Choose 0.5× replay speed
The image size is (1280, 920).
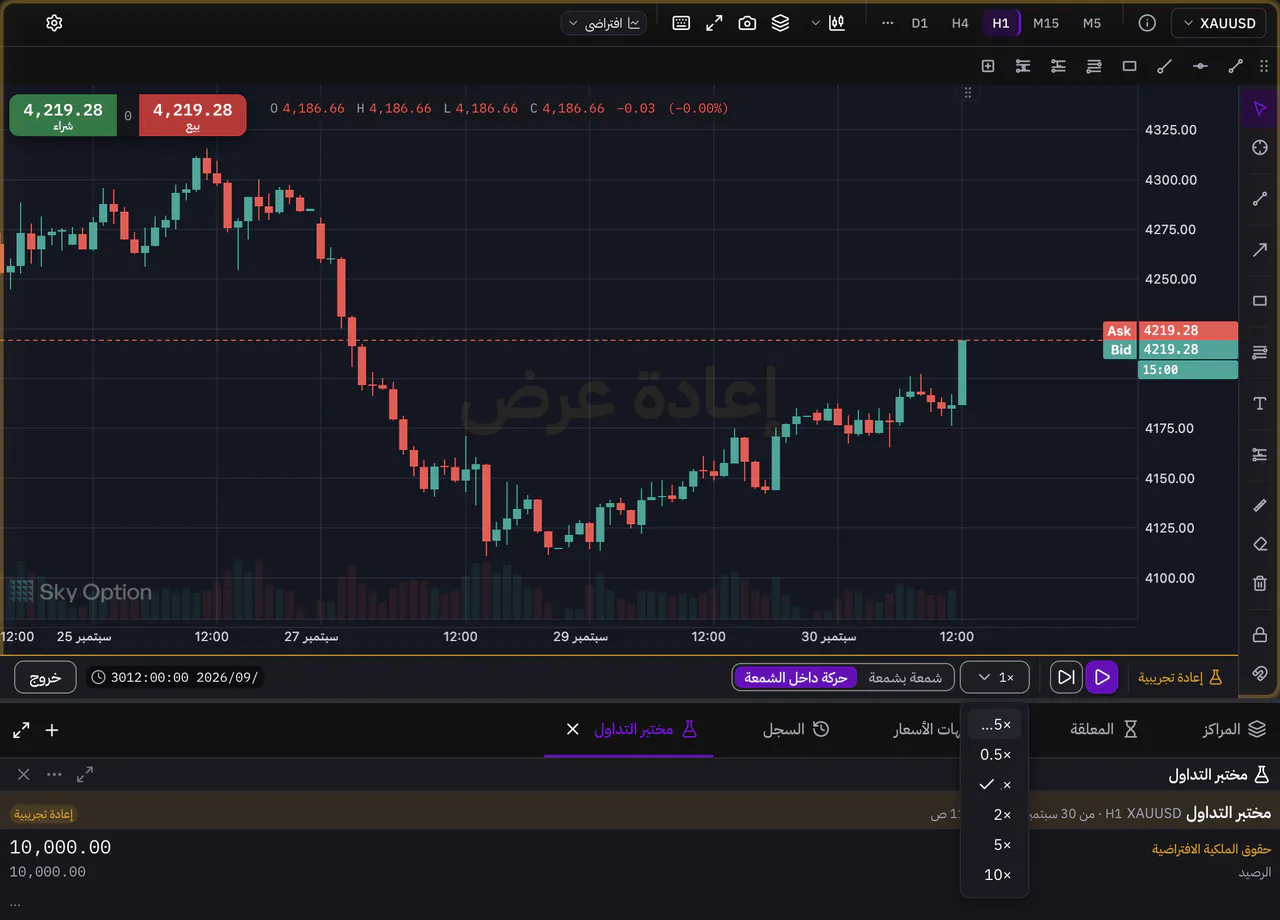(994, 755)
